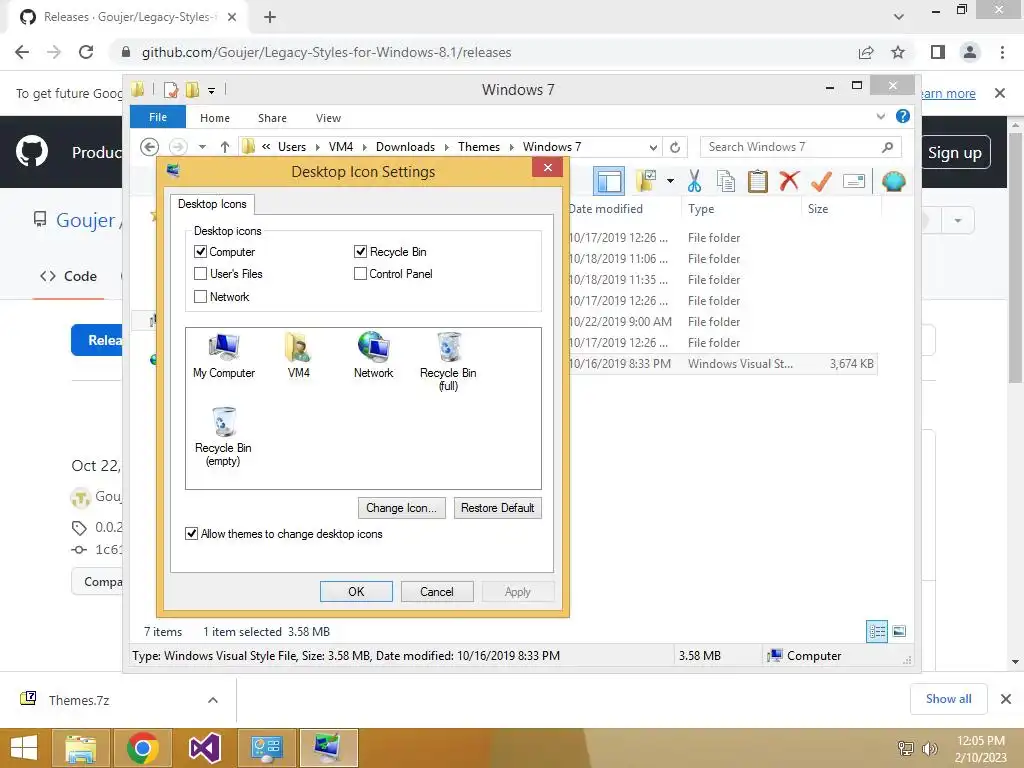Image resolution: width=1024 pixels, height=768 pixels.
Task: Select My Computer icon in preview list
Action: click(x=224, y=356)
